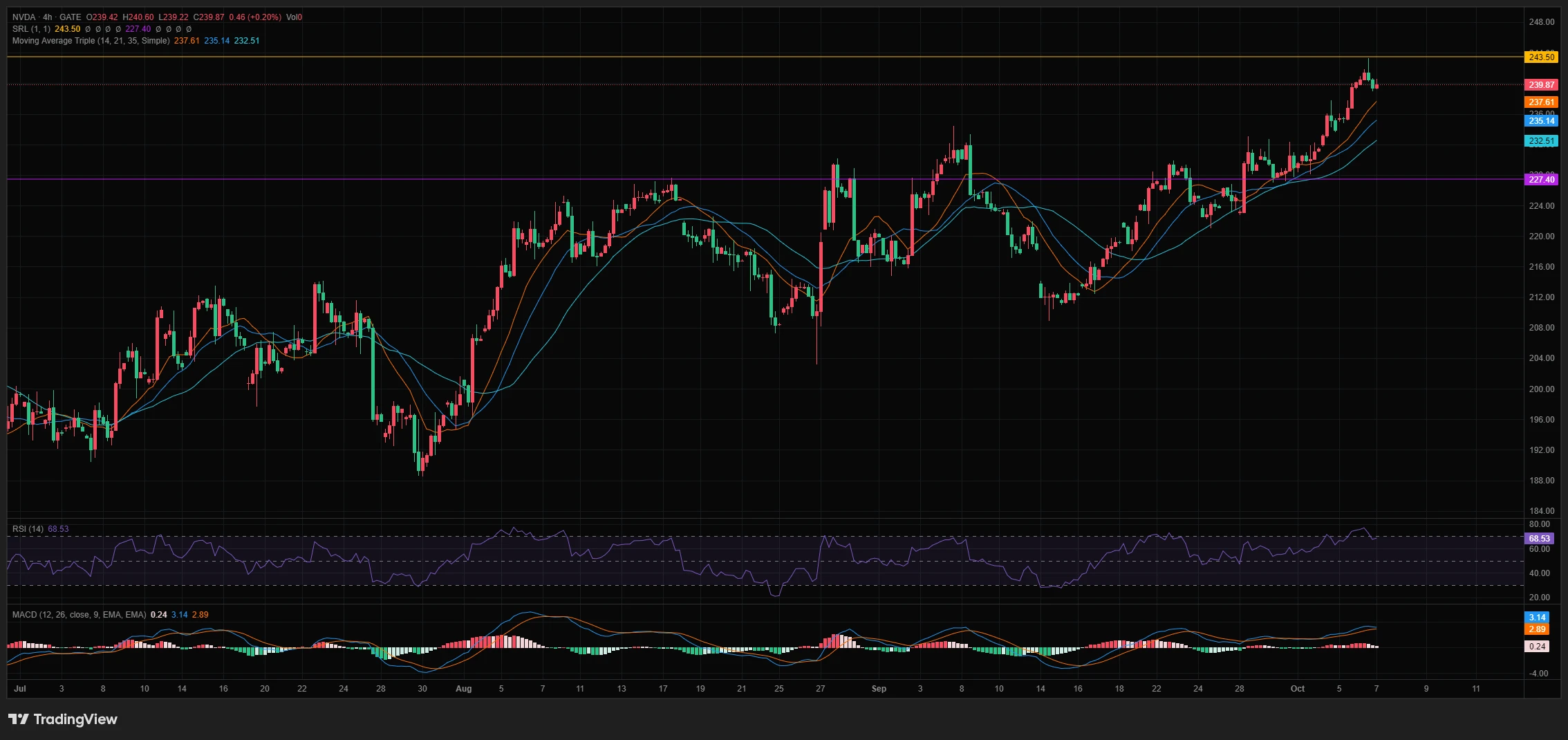Click the 0.24 MACD histogram value label
The height and width of the screenshot is (740, 1568).
[x=1537, y=647]
